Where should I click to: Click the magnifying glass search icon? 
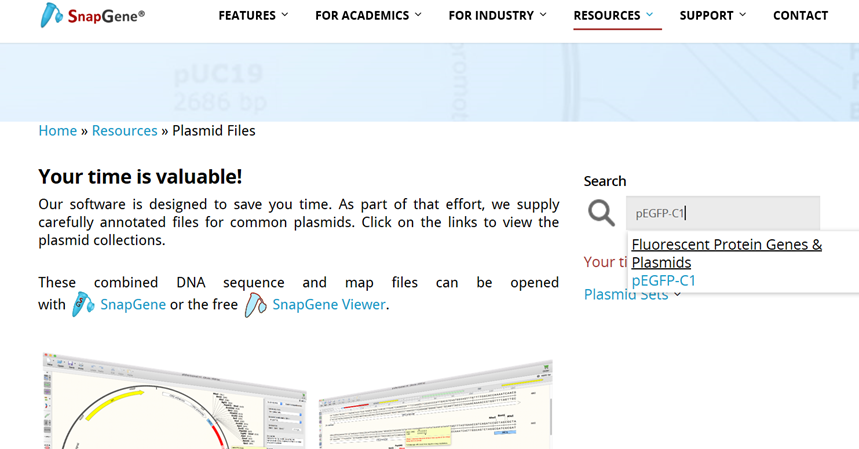click(x=601, y=212)
